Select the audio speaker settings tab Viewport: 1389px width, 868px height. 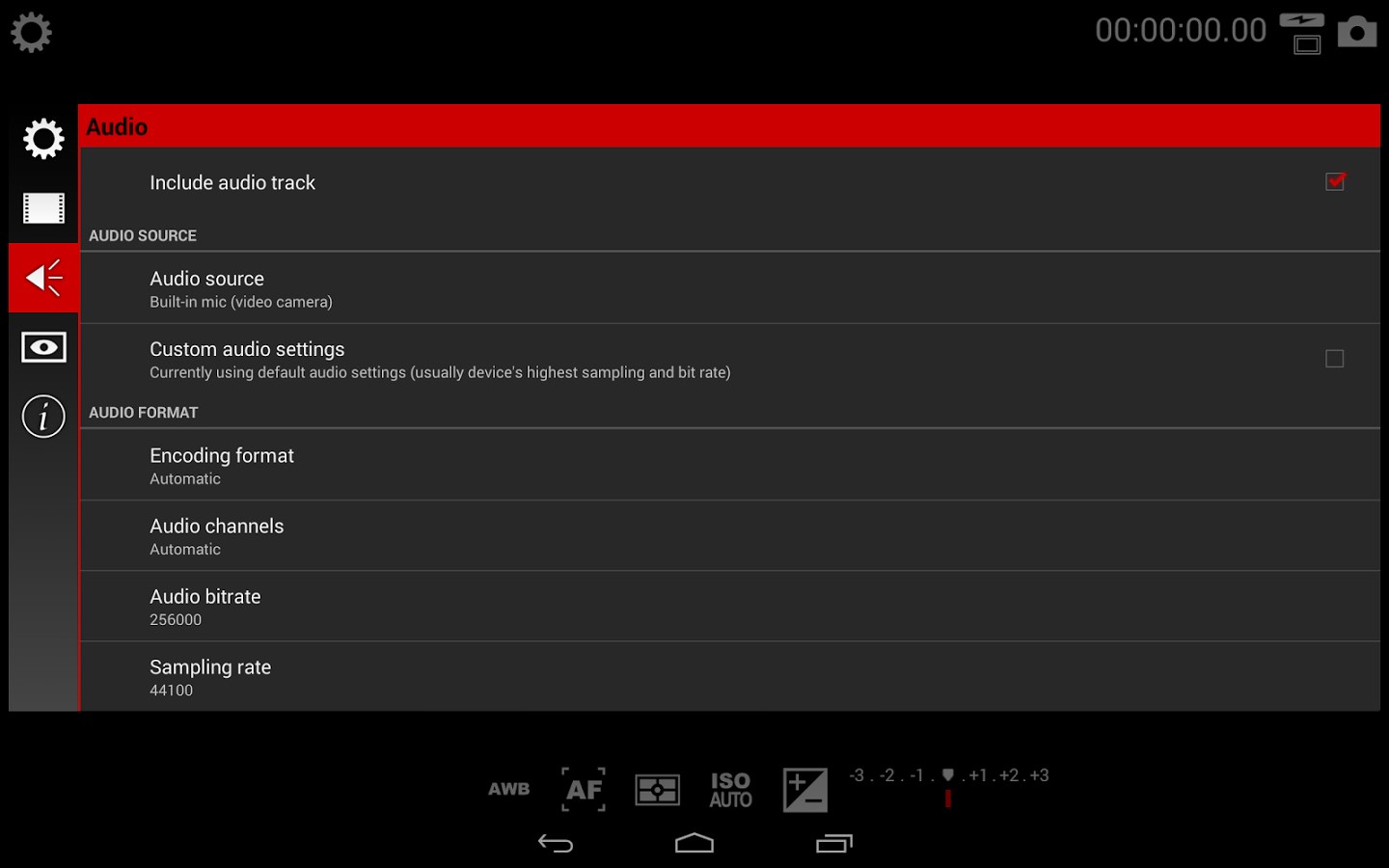[43, 278]
